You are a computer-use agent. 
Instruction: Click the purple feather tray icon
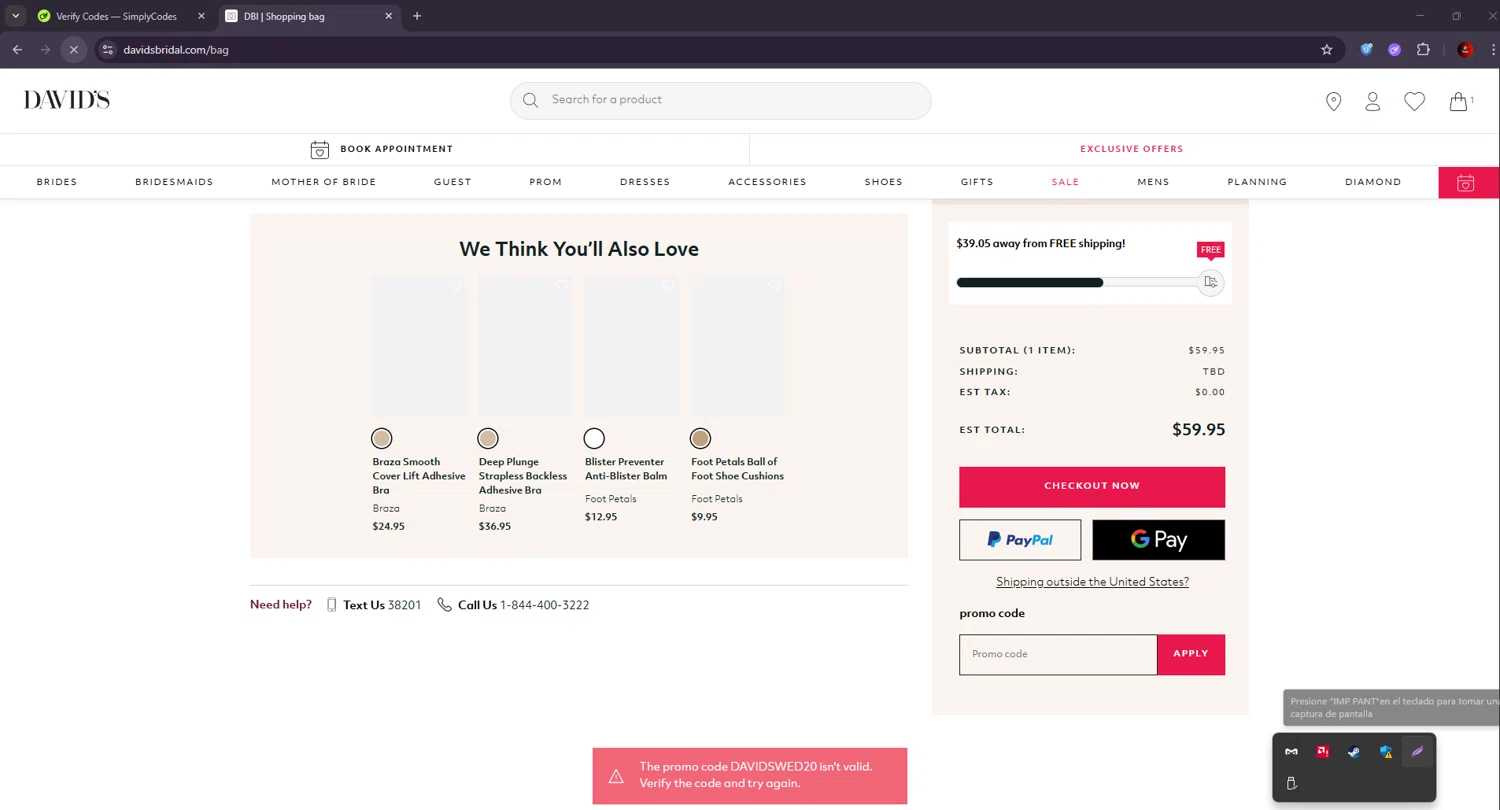click(x=1417, y=752)
